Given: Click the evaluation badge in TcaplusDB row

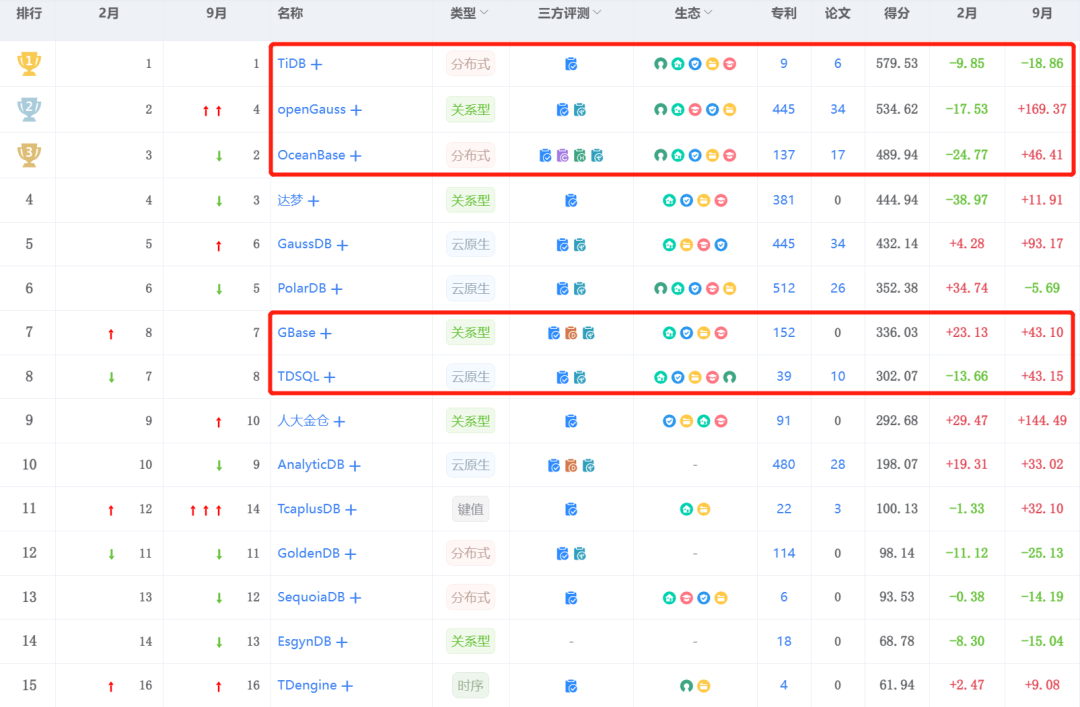Looking at the screenshot, I should [x=571, y=509].
